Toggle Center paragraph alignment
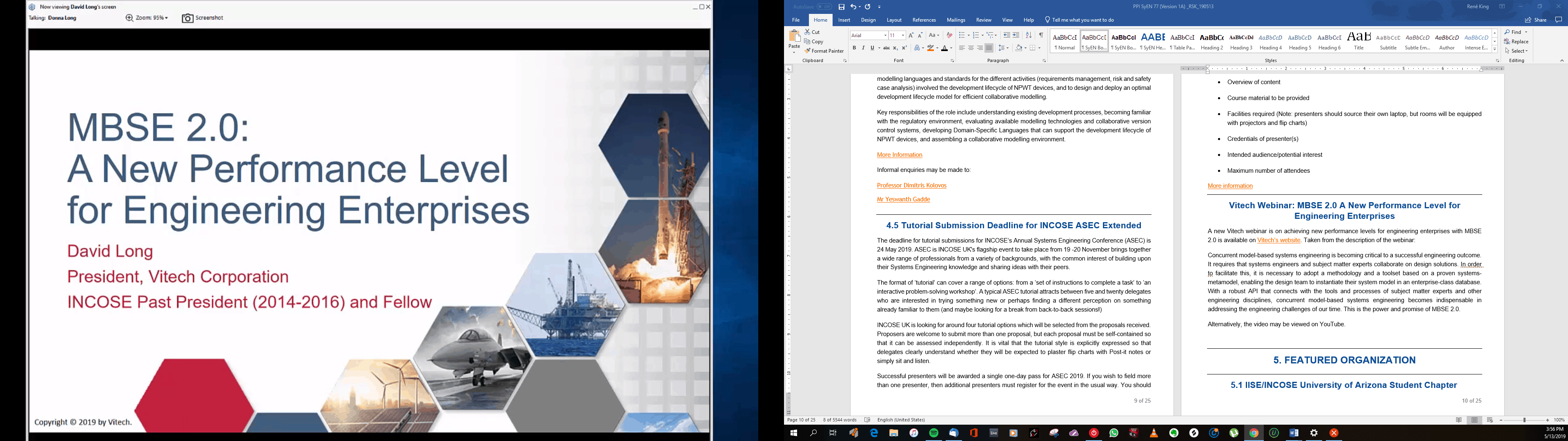The width and height of the screenshot is (1568, 441). pyautogui.click(x=971, y=48)
